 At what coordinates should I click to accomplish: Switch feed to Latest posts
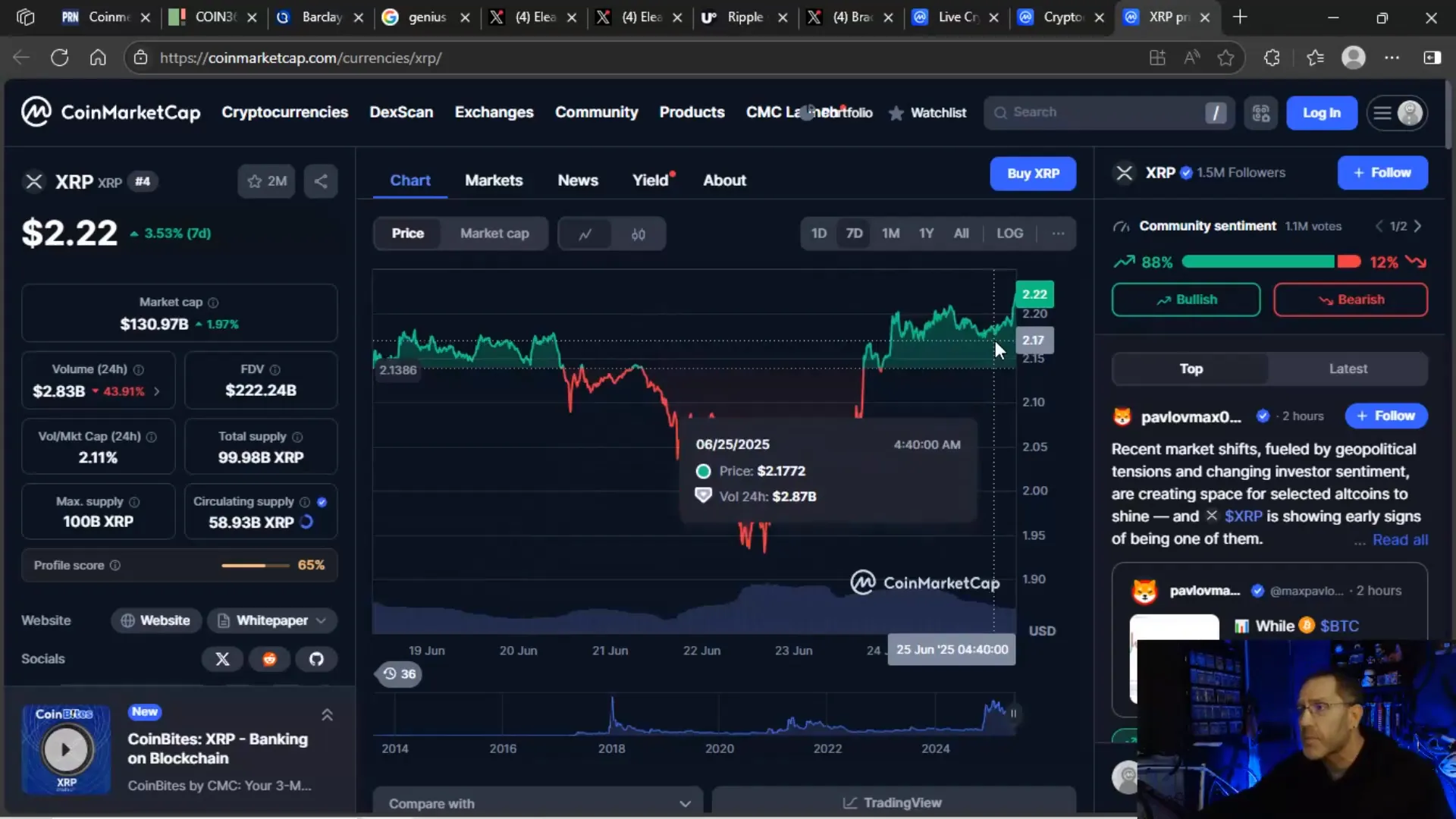(x=1348, y=369)
